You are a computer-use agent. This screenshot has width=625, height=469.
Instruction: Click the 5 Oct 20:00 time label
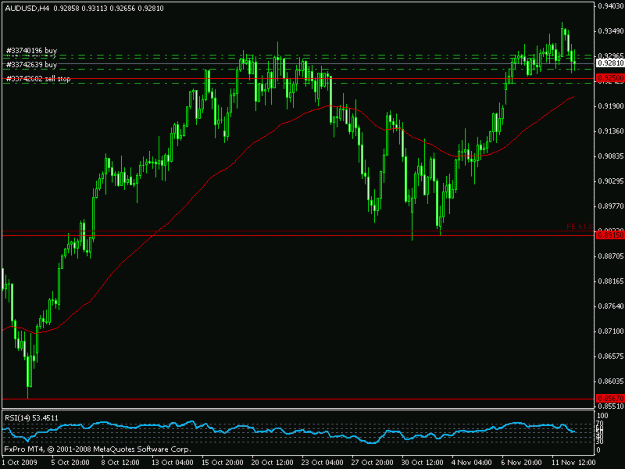(70, 463)
